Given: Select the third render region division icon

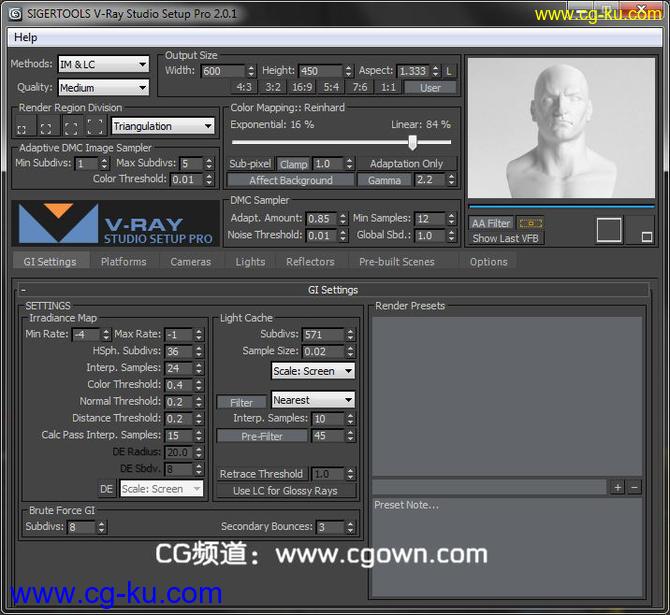Looking at the screenshot, I should [x=71, y=127].
